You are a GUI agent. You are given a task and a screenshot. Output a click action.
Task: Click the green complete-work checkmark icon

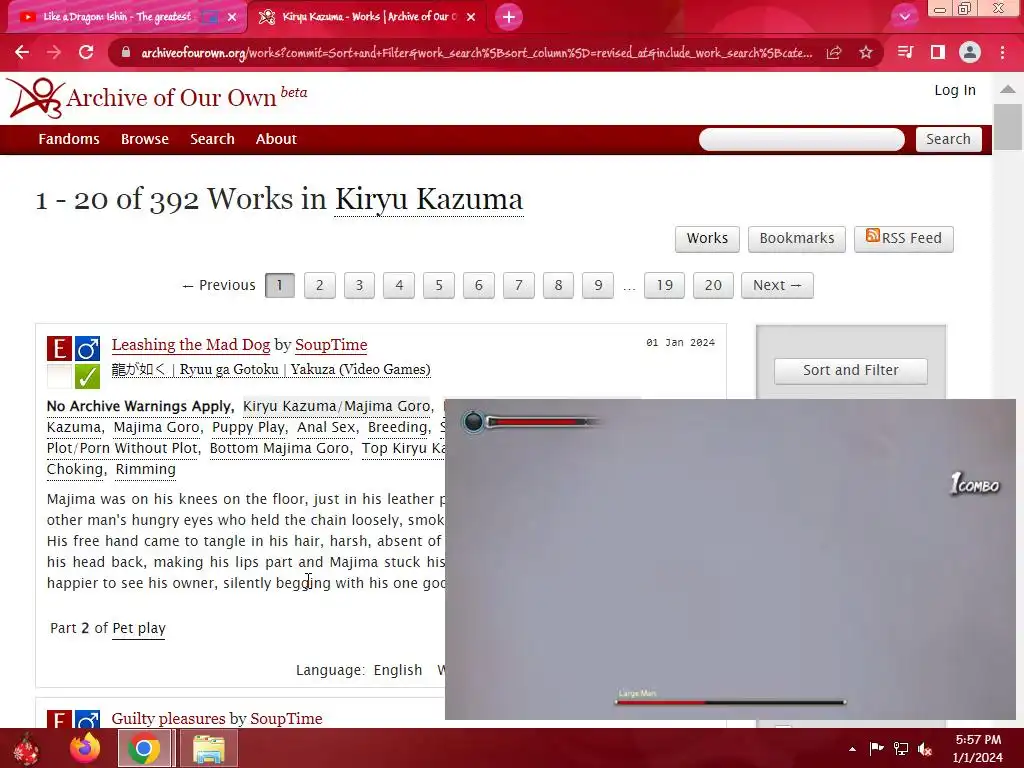click(x=88, y=377)
